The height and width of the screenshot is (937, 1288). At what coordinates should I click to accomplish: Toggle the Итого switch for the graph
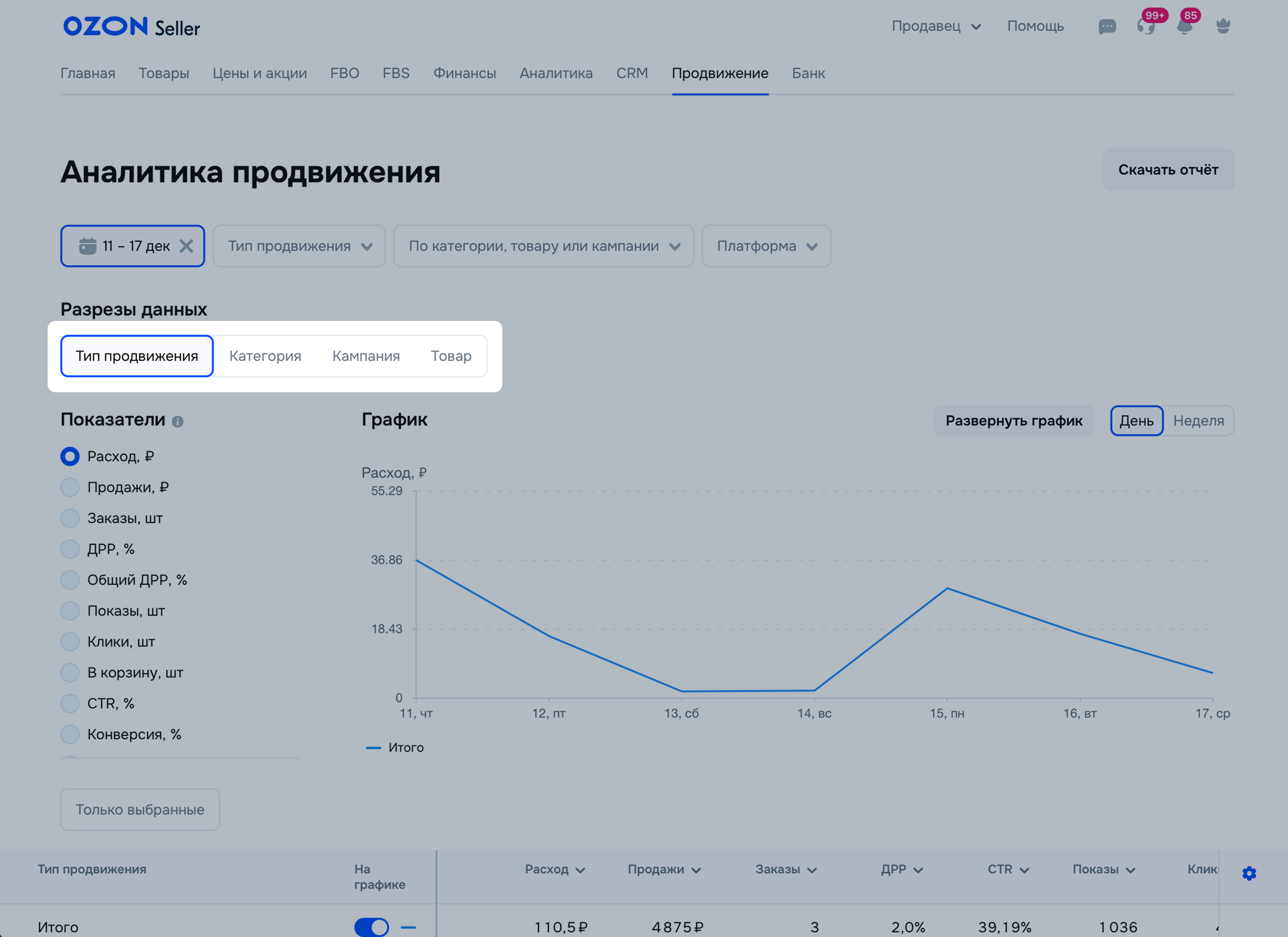[x=372, y=927]
